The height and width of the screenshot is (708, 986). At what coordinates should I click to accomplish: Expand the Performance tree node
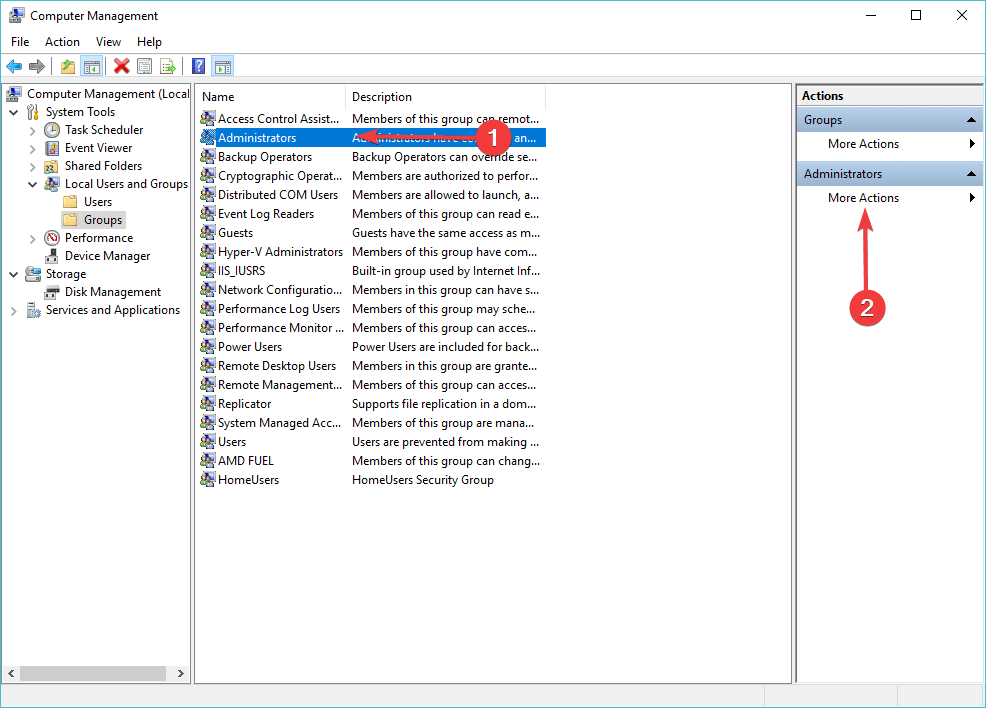tap(33, 239)
